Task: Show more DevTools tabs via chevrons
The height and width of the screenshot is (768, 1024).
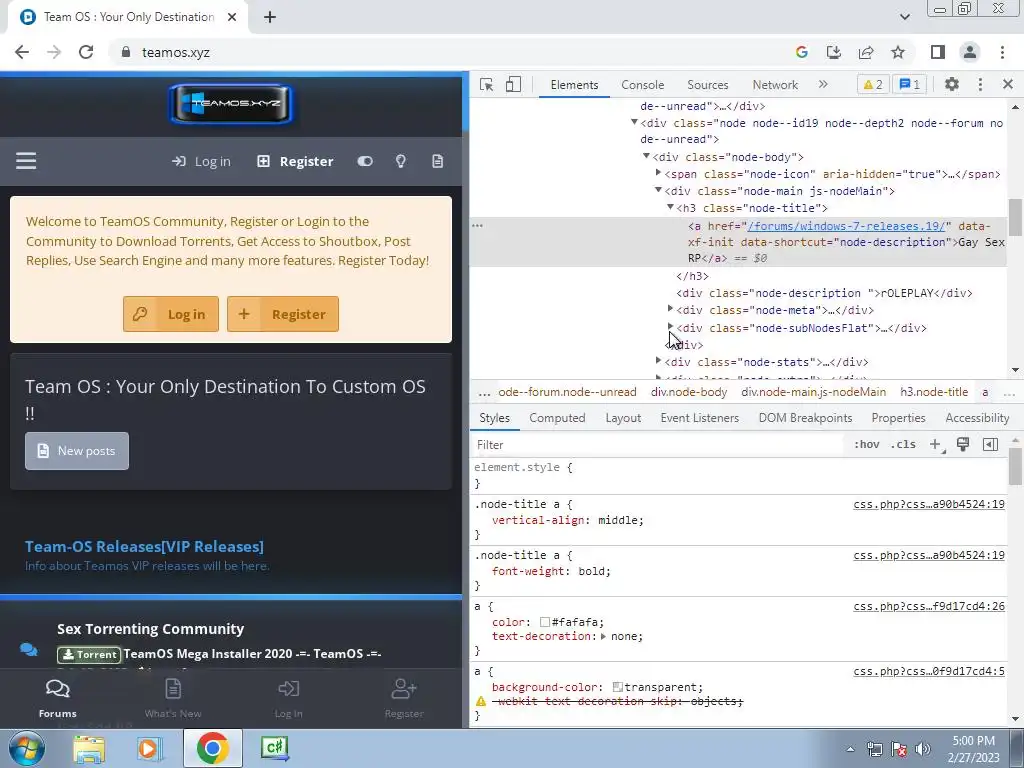Action: 823,84
